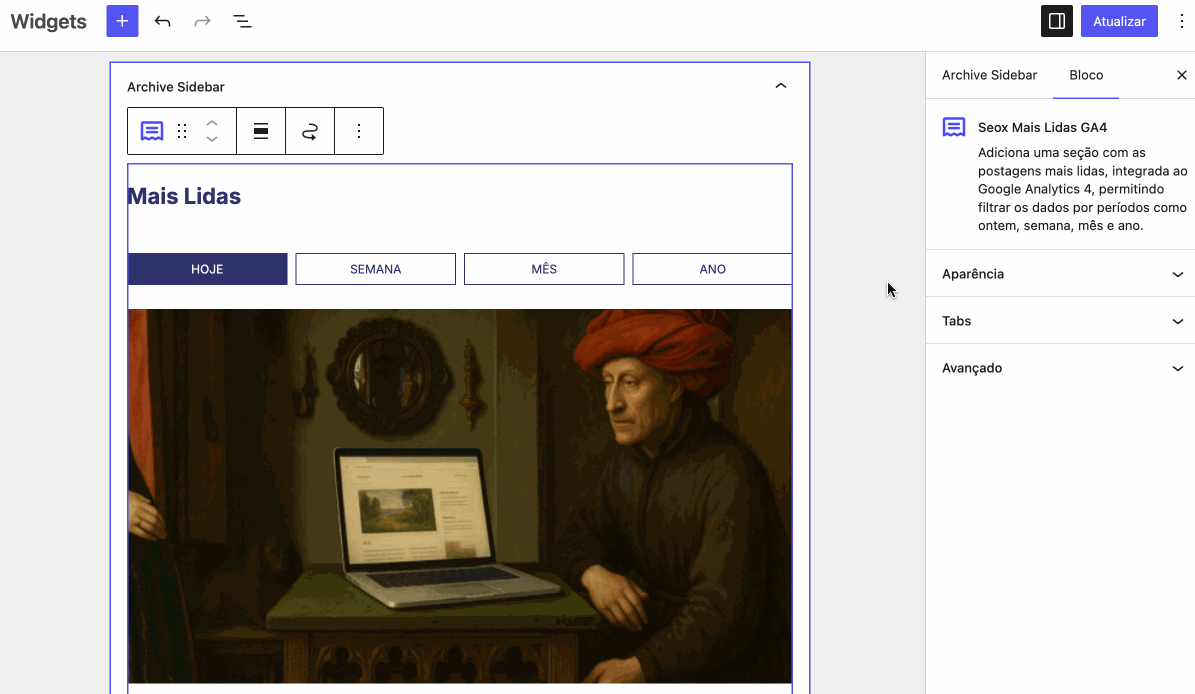1195x694 pixels.
Task: Click the Seox Mais Lidas block type icon
Action: point(152,131)
